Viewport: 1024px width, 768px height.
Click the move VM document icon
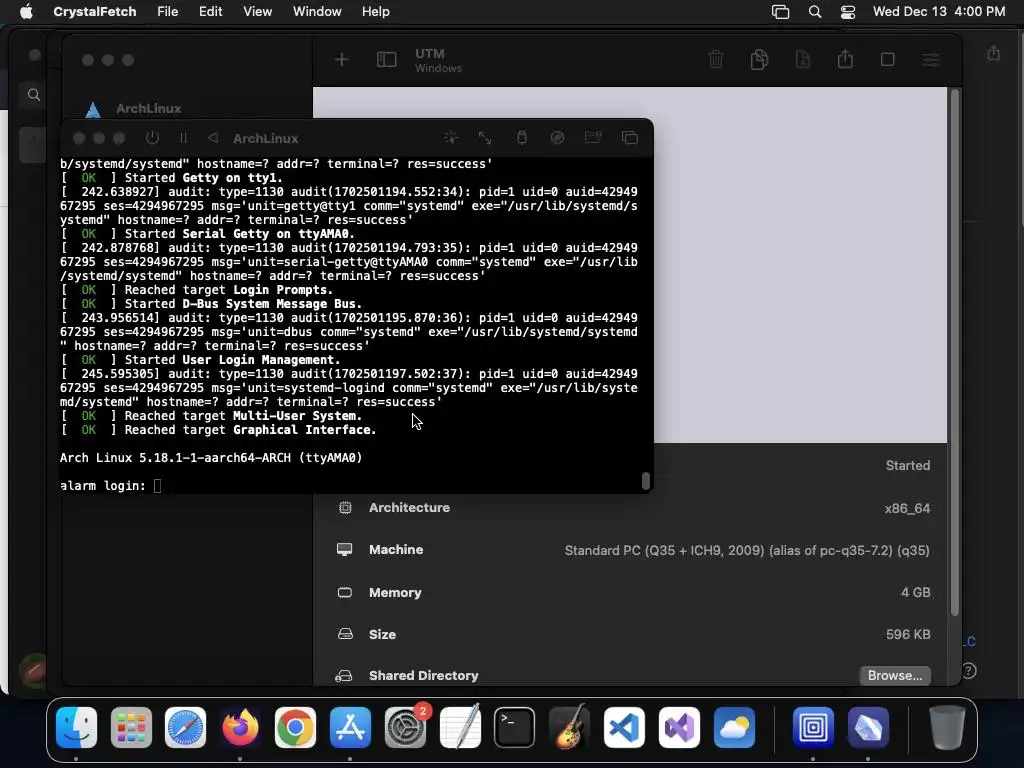[803, 59]
